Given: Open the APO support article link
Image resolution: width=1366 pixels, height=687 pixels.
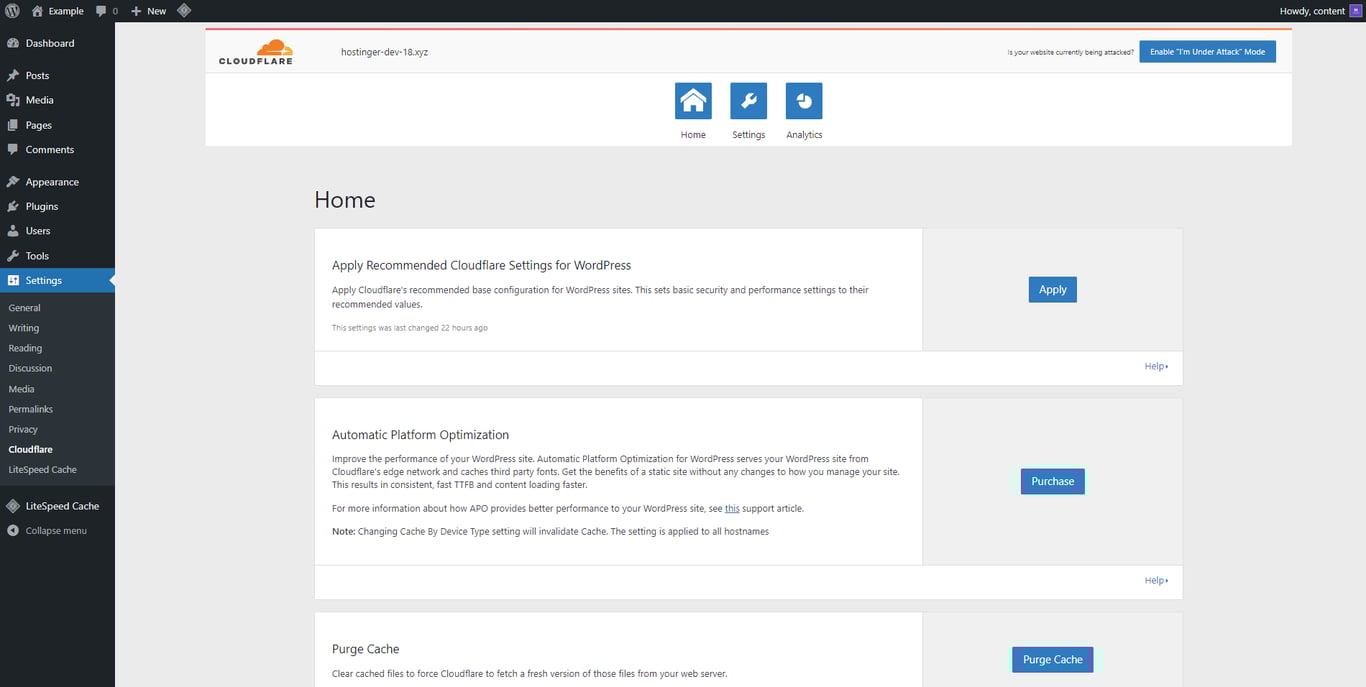Looking at the screenshot, I should click(x=731, y=508).
